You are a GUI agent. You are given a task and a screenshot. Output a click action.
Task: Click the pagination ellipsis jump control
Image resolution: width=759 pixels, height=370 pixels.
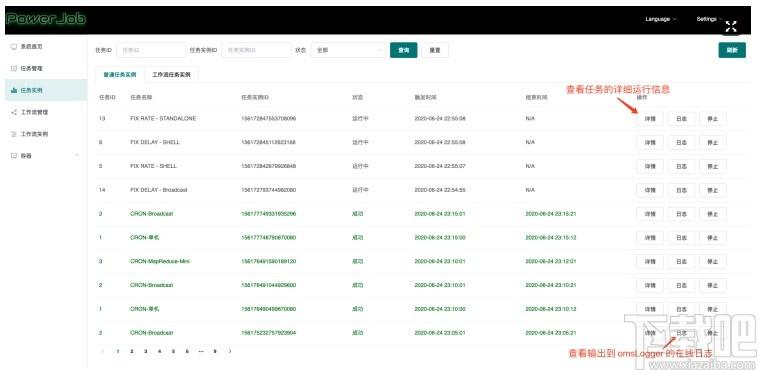click(x=201, y=351)
